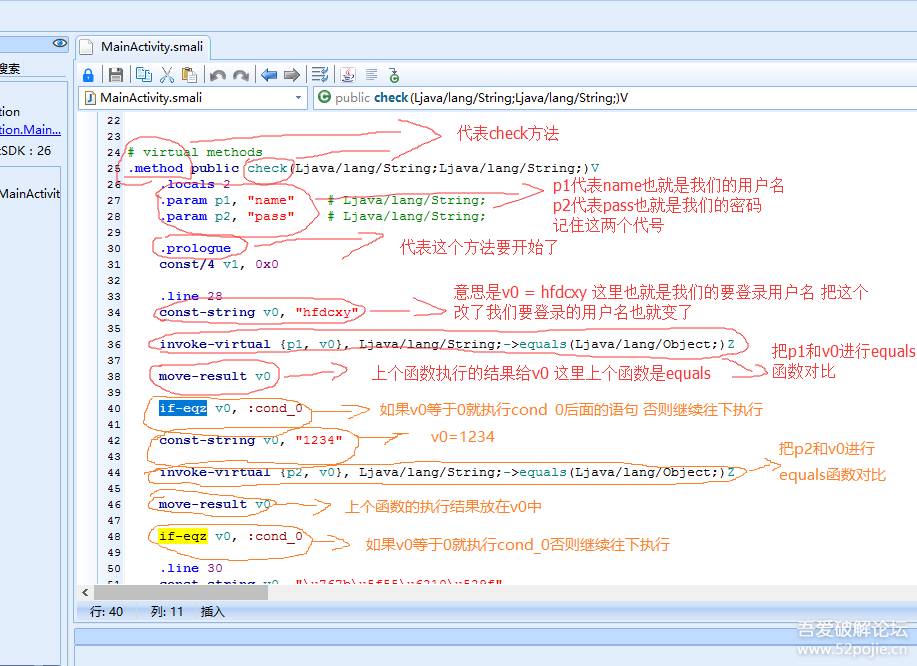The image size is (917, 666).
Task: Click 插入 insert mode in status bar
Action: [x=212, y=612]
